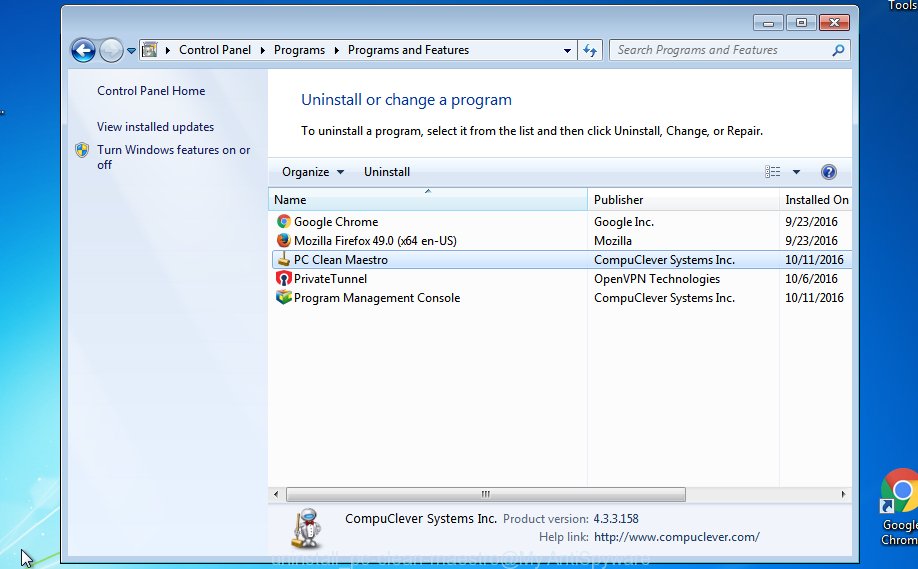Click the PC Clean Maestro icon in list
Screen dimensions: 918x569
pos(283,259)
